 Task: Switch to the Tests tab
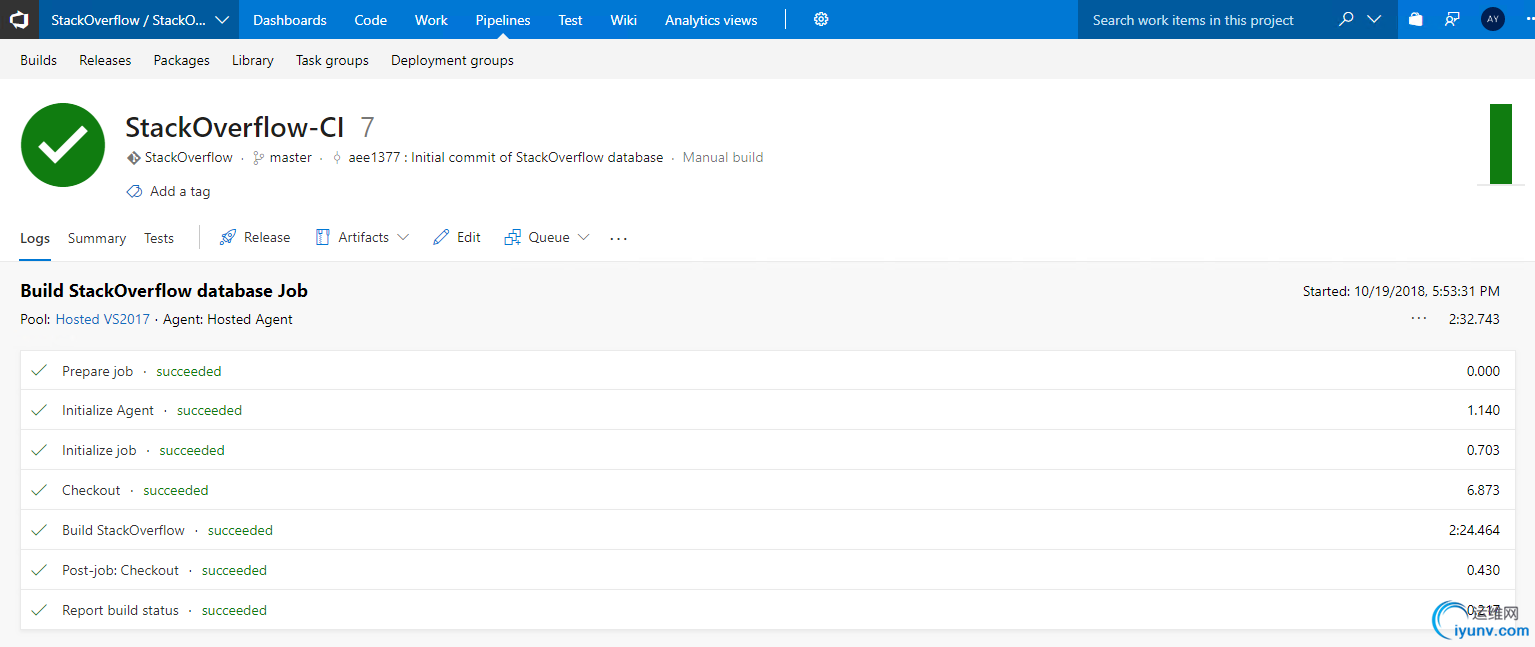[x=159, y=238]
